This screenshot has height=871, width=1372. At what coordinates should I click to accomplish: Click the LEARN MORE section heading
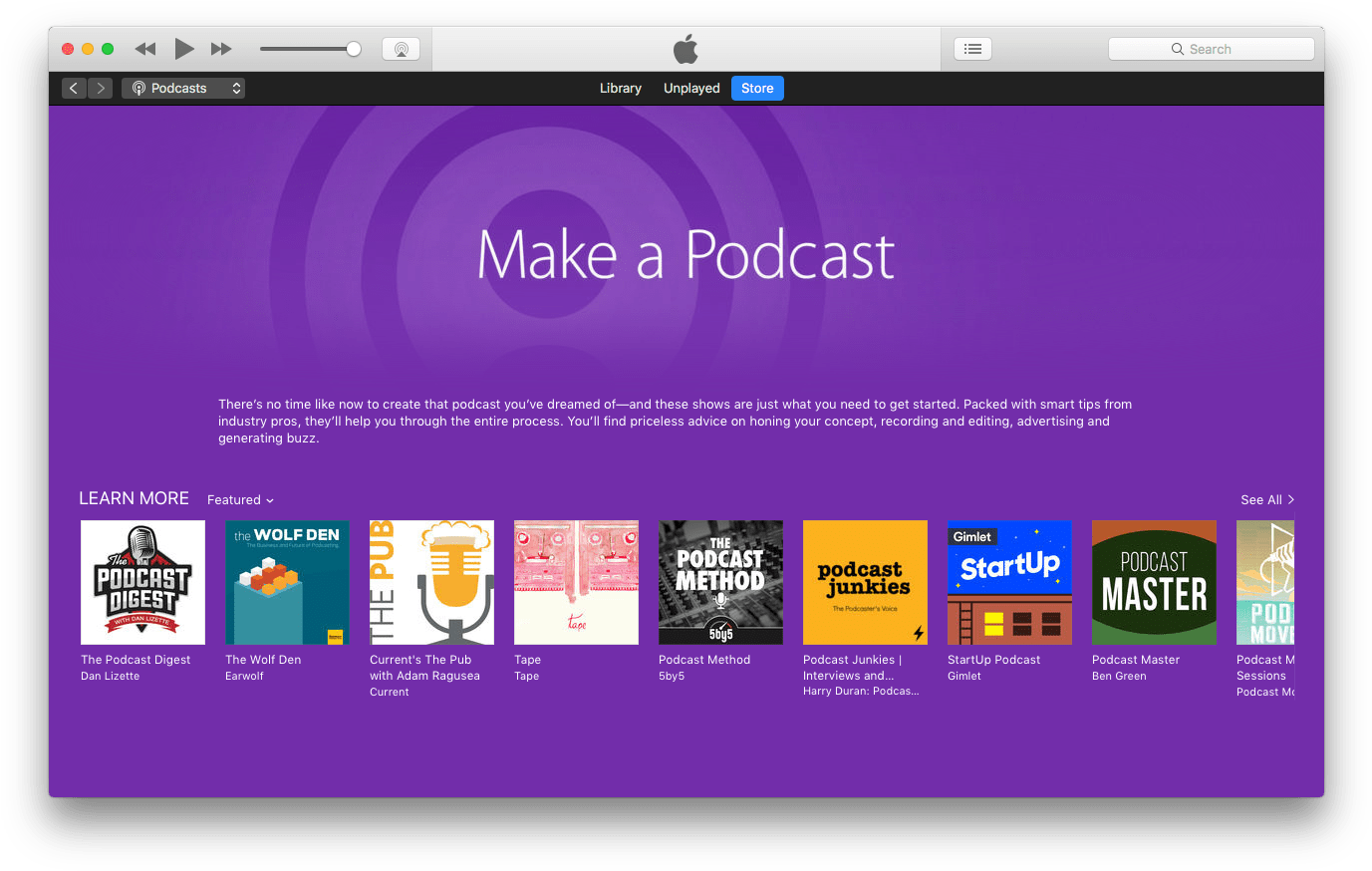click(x=134, y=498)
